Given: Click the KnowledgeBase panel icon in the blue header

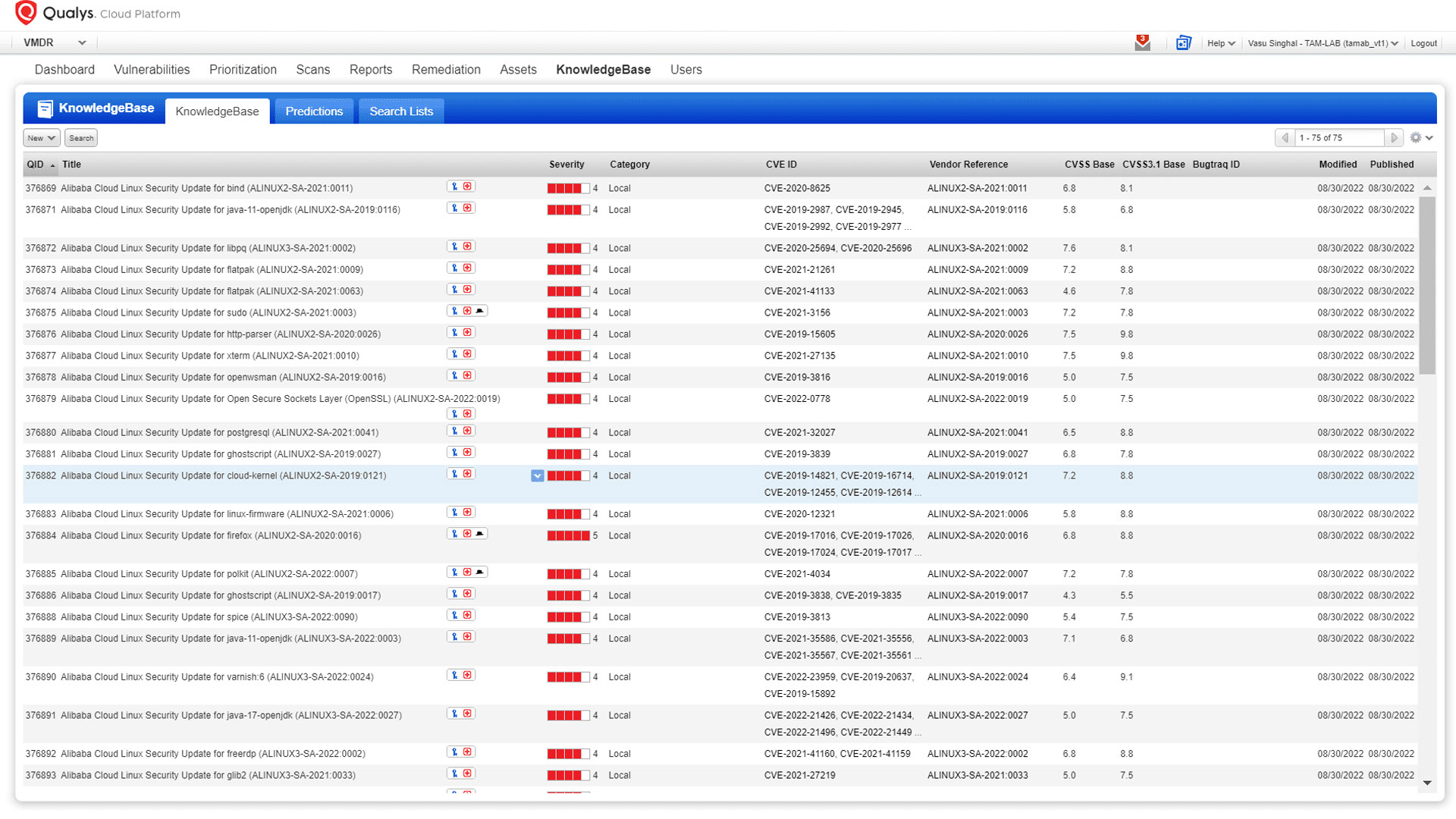Looking at the screenshot, I should coord(45,108).
